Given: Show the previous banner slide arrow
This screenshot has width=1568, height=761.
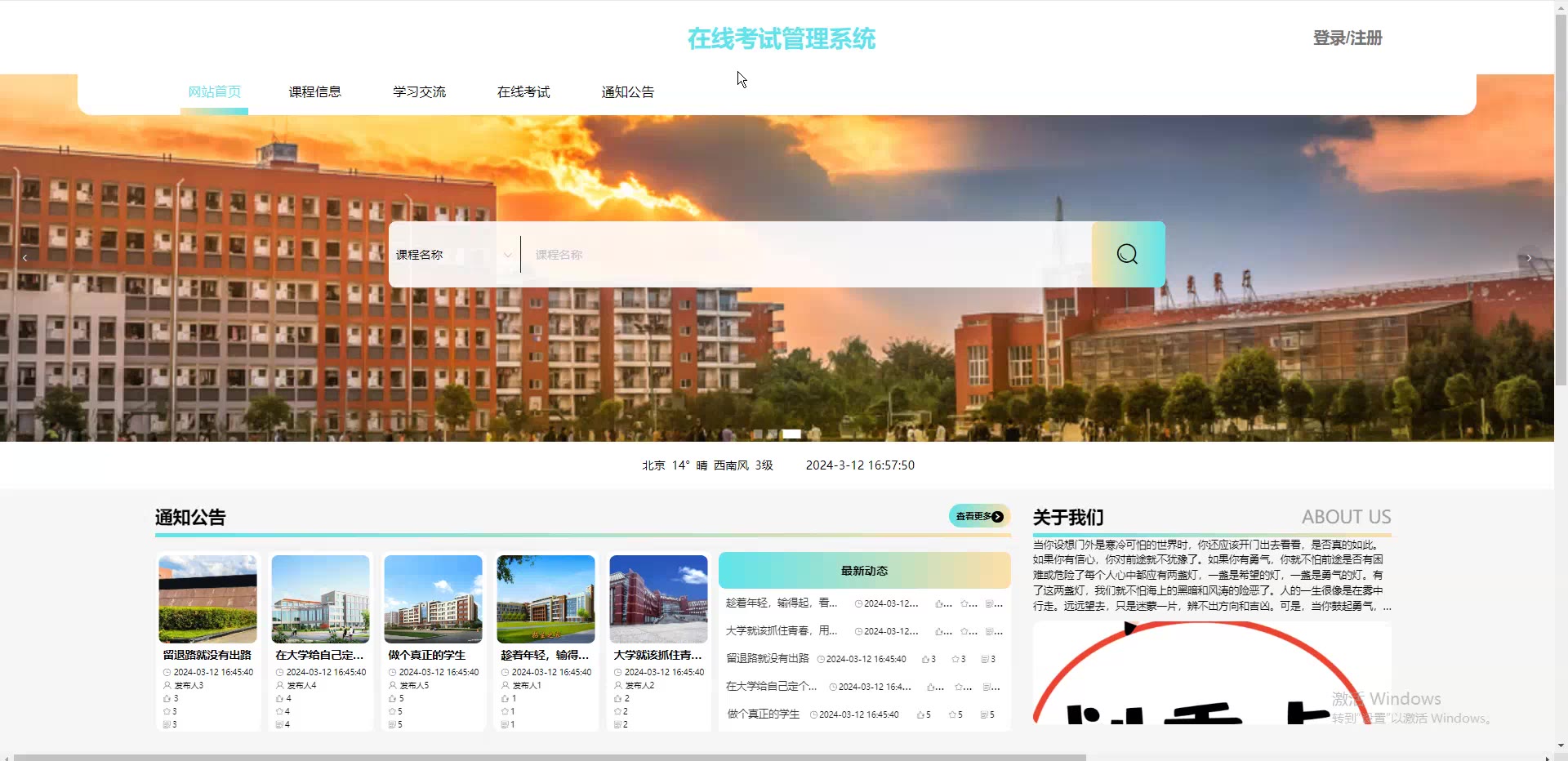Looking at the screenshot, I should pos(25,258).
